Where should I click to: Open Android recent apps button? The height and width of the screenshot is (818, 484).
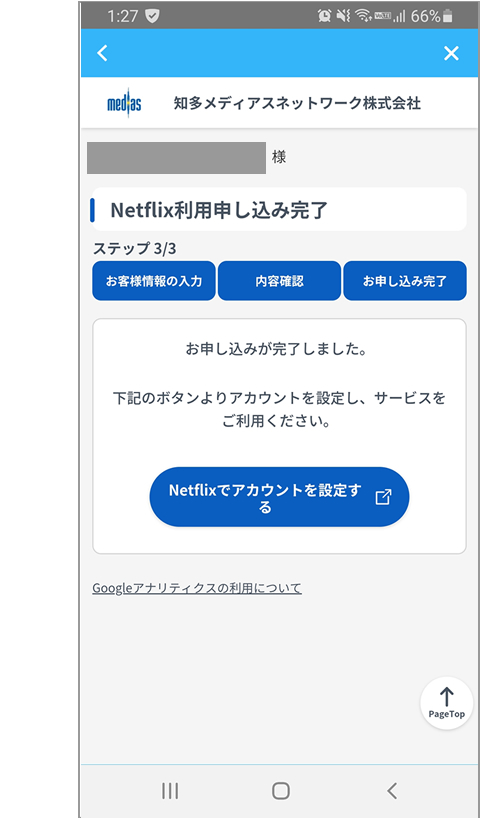click(x=170, y=791)
